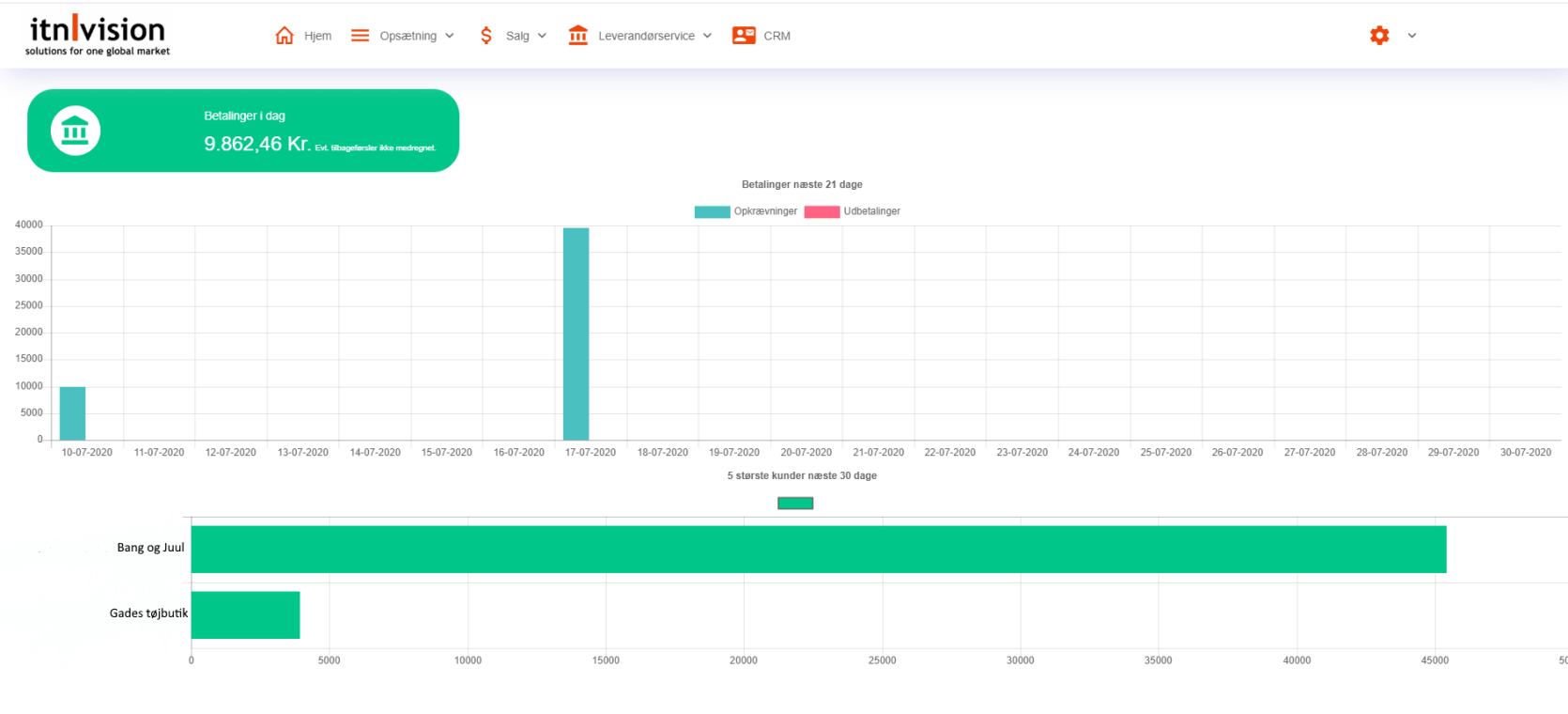Click the Bang og Juul horizontal bar

coord(817,550)
